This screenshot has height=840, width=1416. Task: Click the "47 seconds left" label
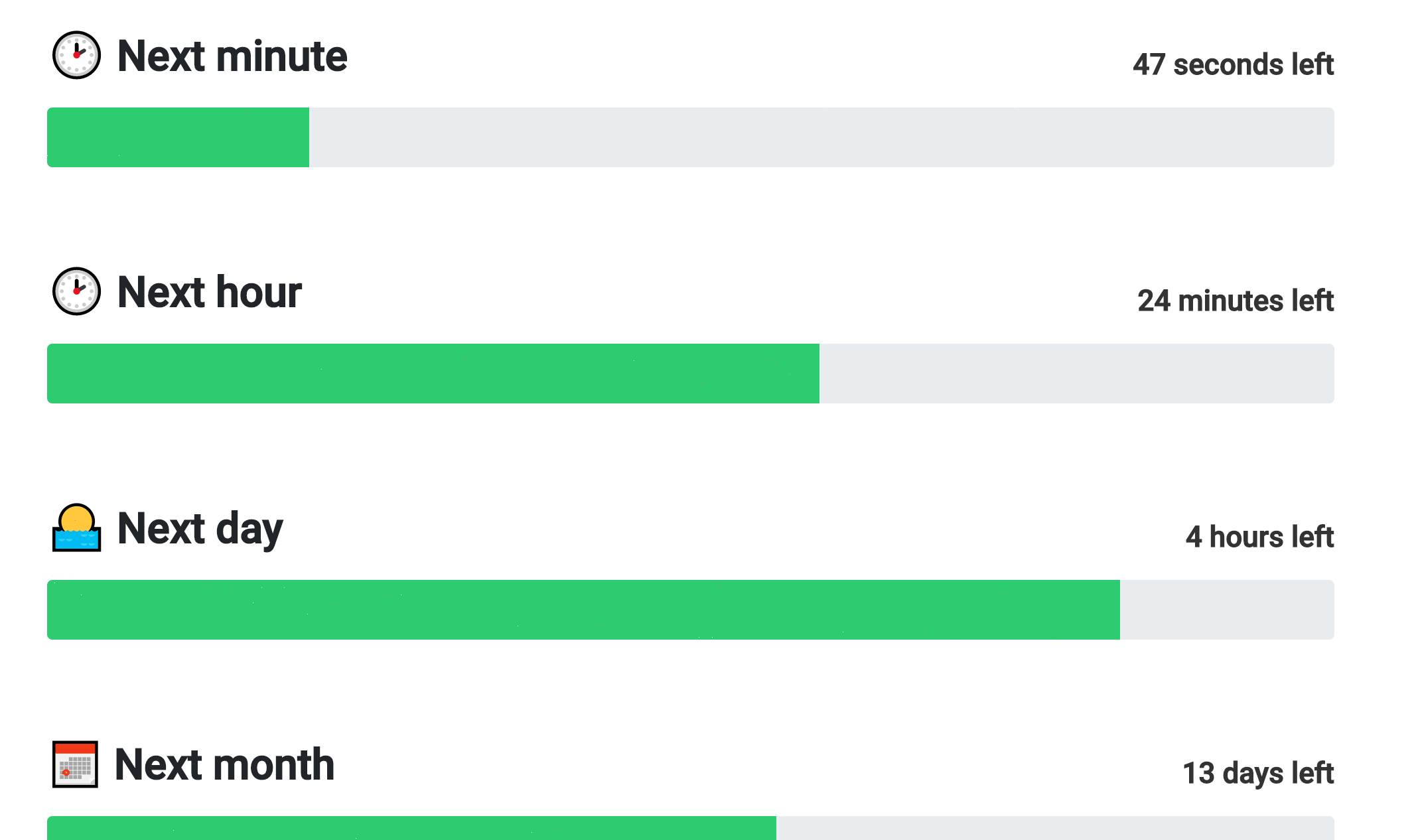click(x=1233, y=64)
